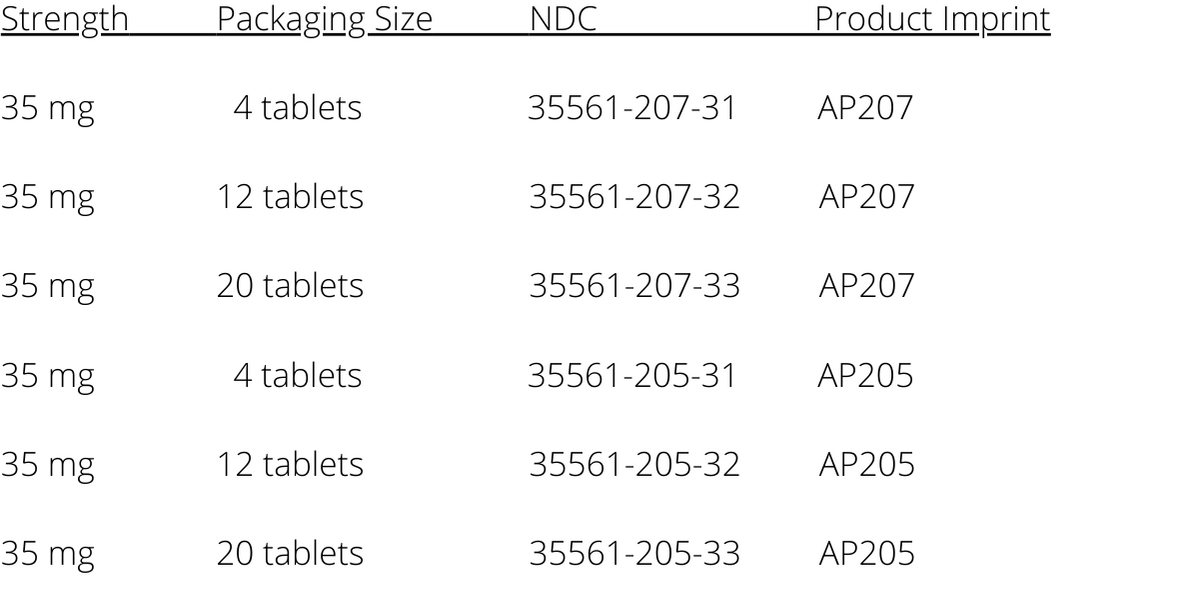The image size is (1181, 591).
Task: Select NDC code 35561-205-32
Action: click(x=634, y=465)
